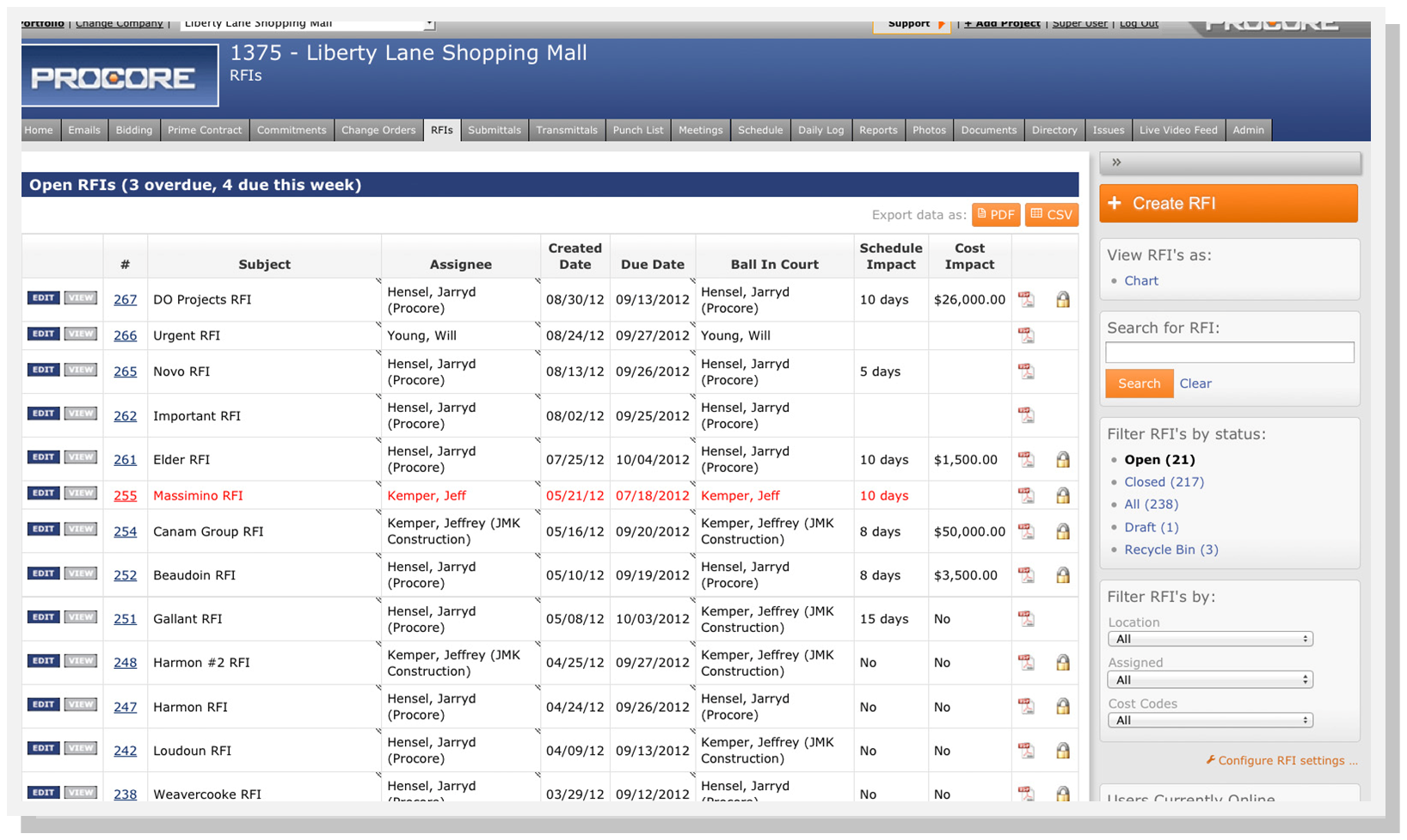Click lock icon on Harmon #2 RFI row
Image resolution: width=1407 pixels, height=840 pixels.
click(1063, 663)
